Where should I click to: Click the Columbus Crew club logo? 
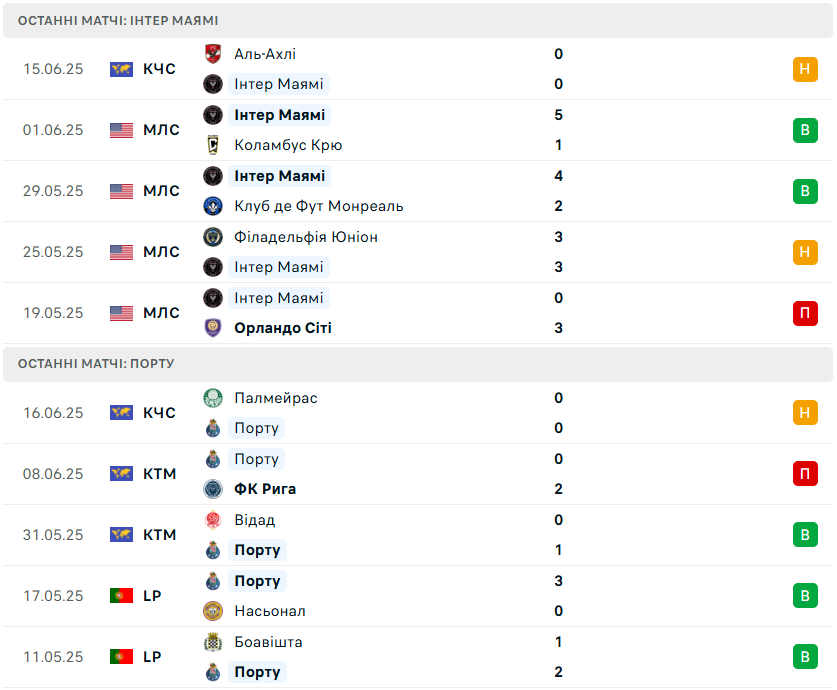click(213, 145)
